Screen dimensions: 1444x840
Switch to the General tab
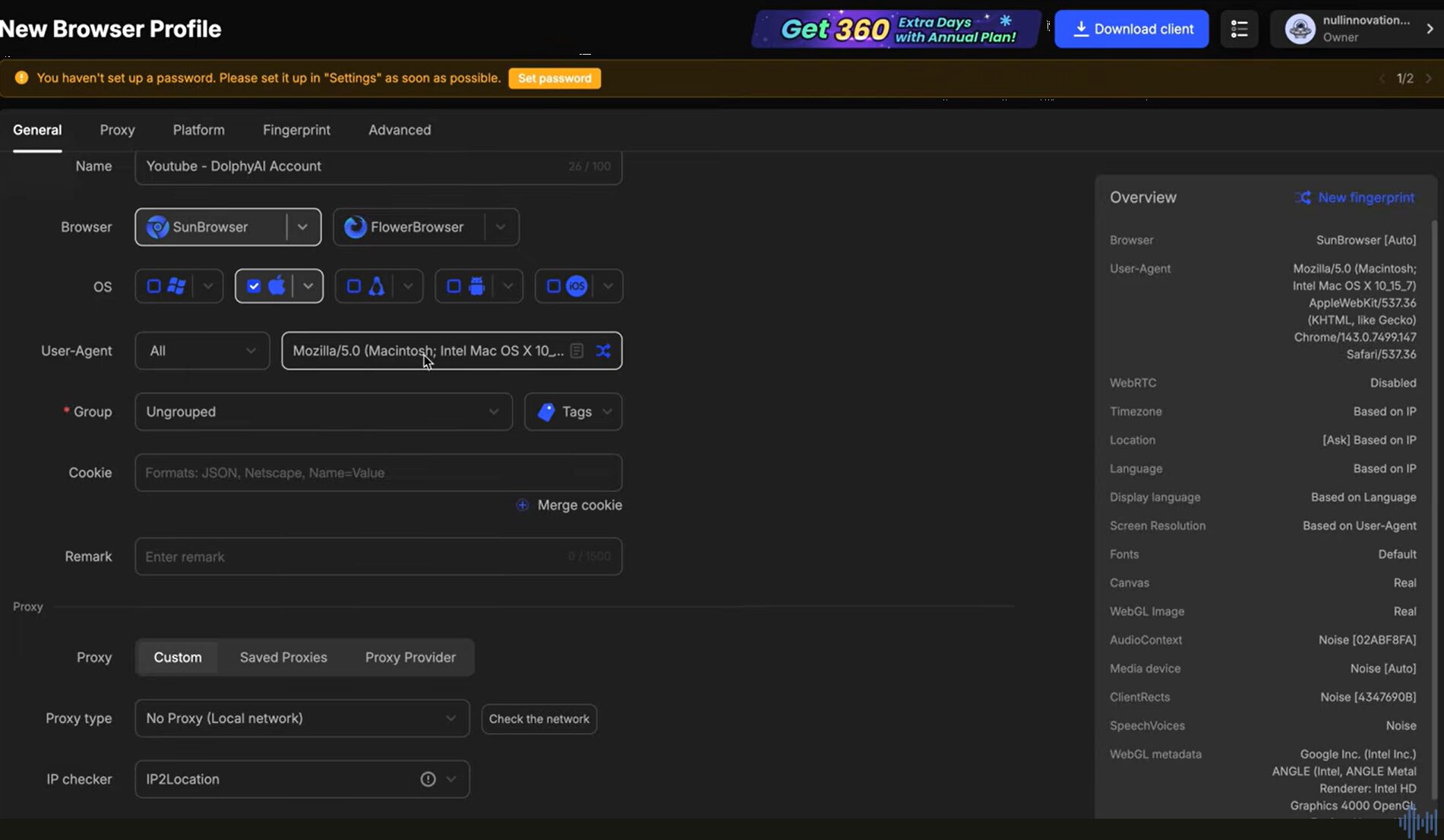click(x=37, y=130)
